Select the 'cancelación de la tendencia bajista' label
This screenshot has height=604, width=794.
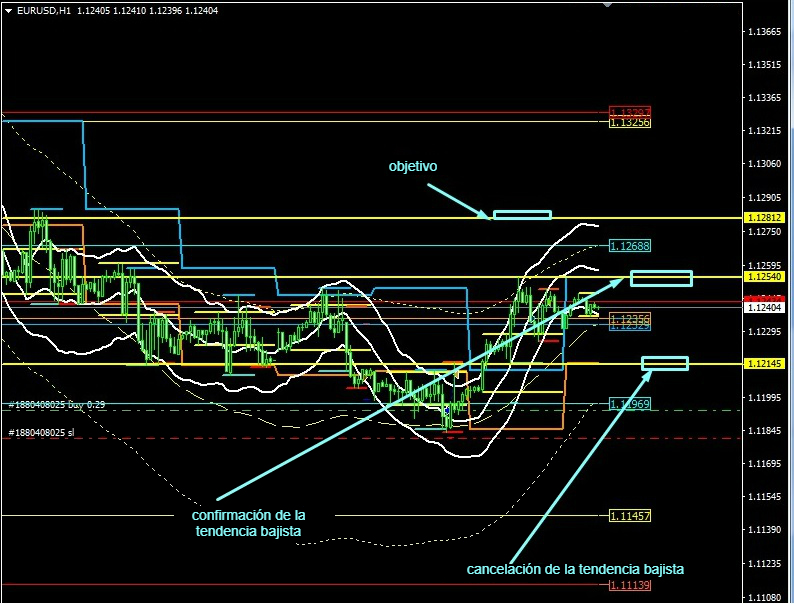click(x=575, y=568)
